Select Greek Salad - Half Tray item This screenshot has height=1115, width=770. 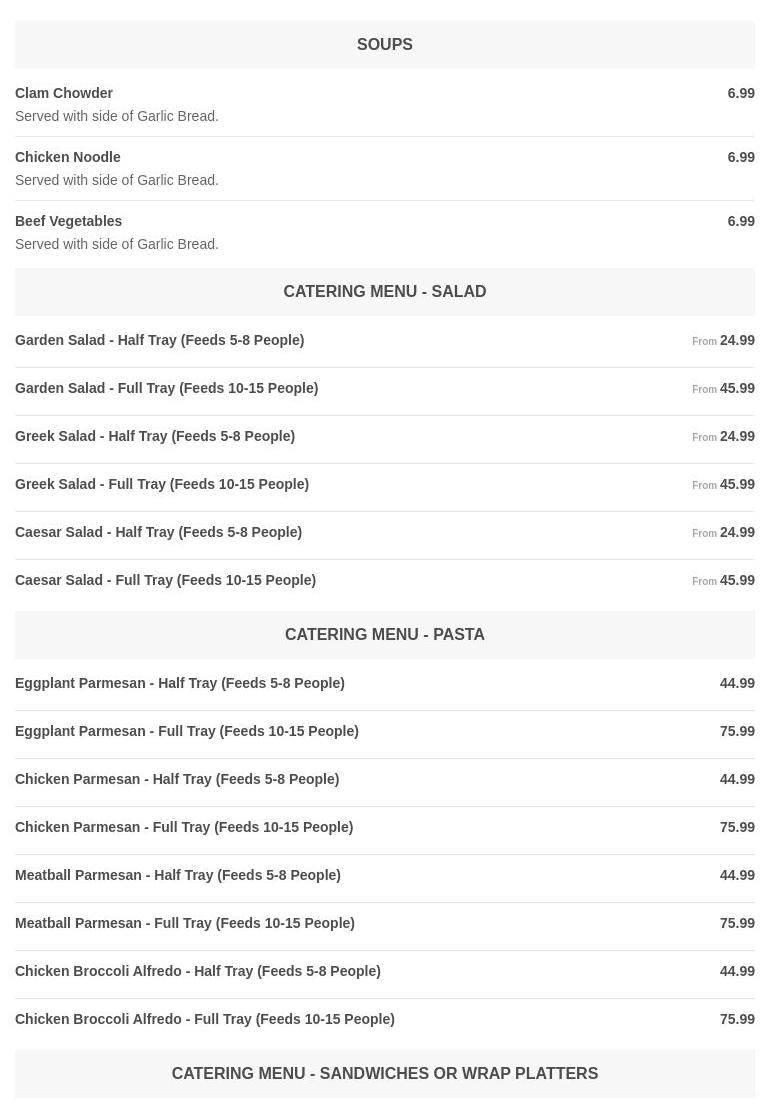pos(155,436)
